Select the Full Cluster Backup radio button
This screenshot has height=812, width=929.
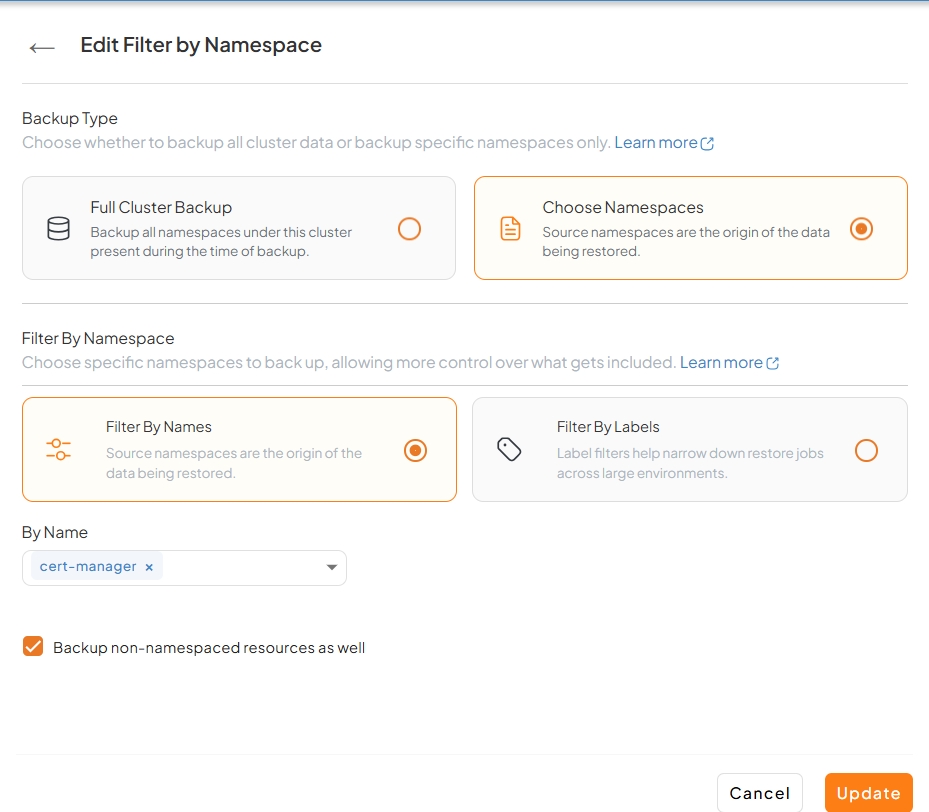coord(409,229)
